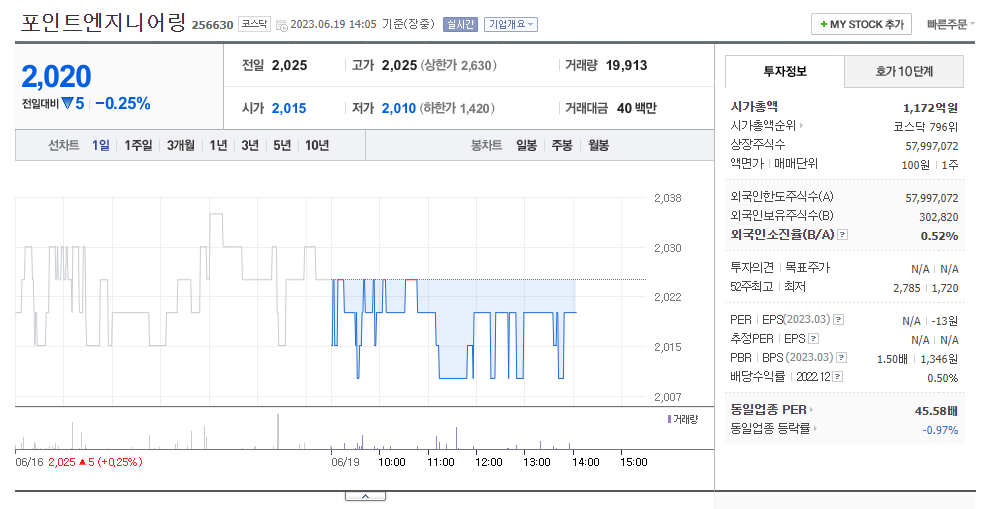Click the arrow icon next to 동일업종 등락률
Screen dimensions: 992x509
click(x=815, y=429)
